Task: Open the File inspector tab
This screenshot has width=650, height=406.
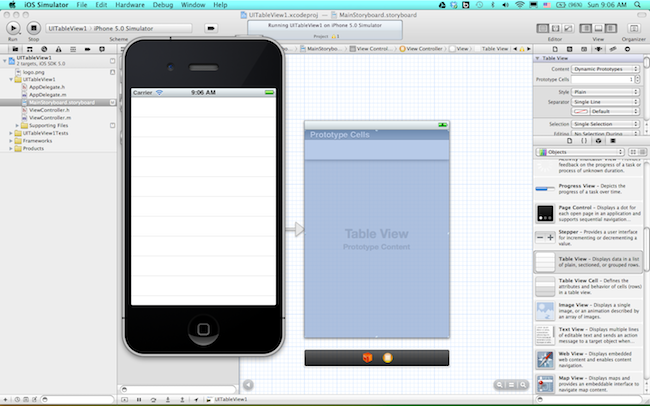Action: [555, 49]
